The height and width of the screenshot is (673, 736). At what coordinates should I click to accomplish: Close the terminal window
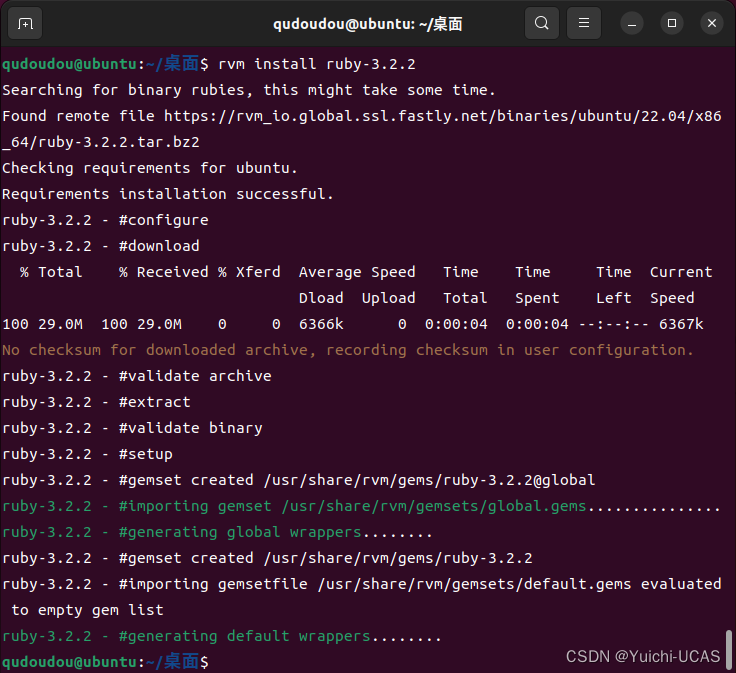coord(712,23)
